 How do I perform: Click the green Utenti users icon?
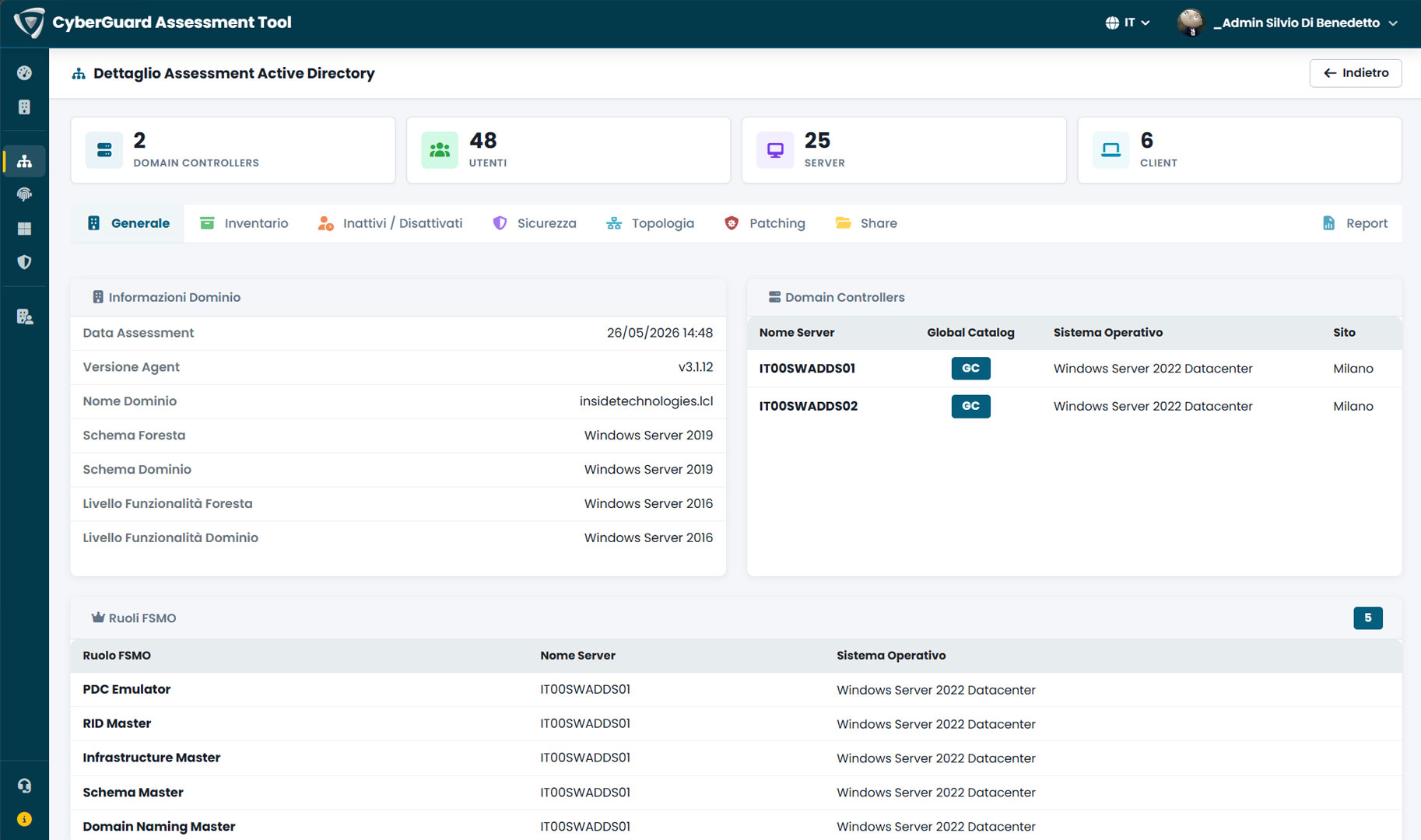click(440, 150)
